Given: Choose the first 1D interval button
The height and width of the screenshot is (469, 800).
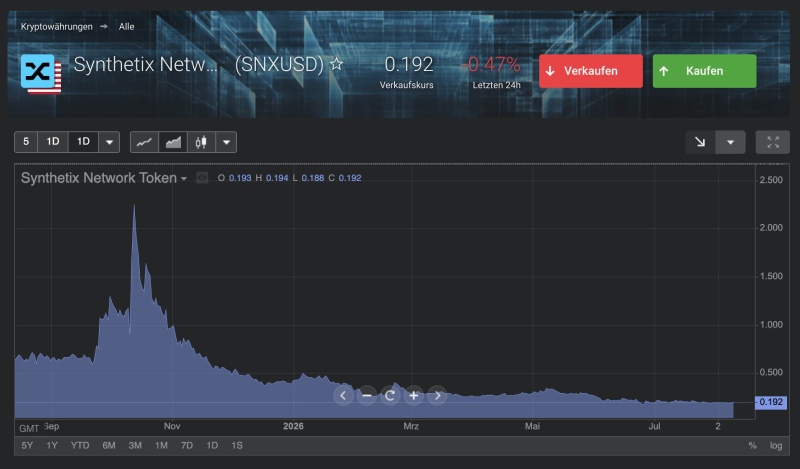Looking at the screenshot, I should click(x=53, y=142).
